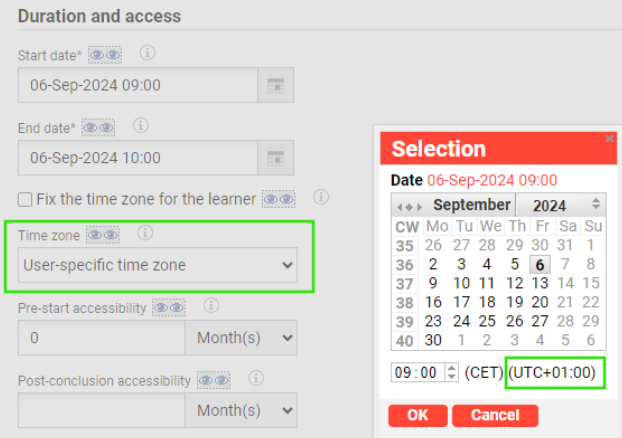Click the info icon beside Post-conclusion accessibility
622x438 pixels.
click(x=256, y=380)
